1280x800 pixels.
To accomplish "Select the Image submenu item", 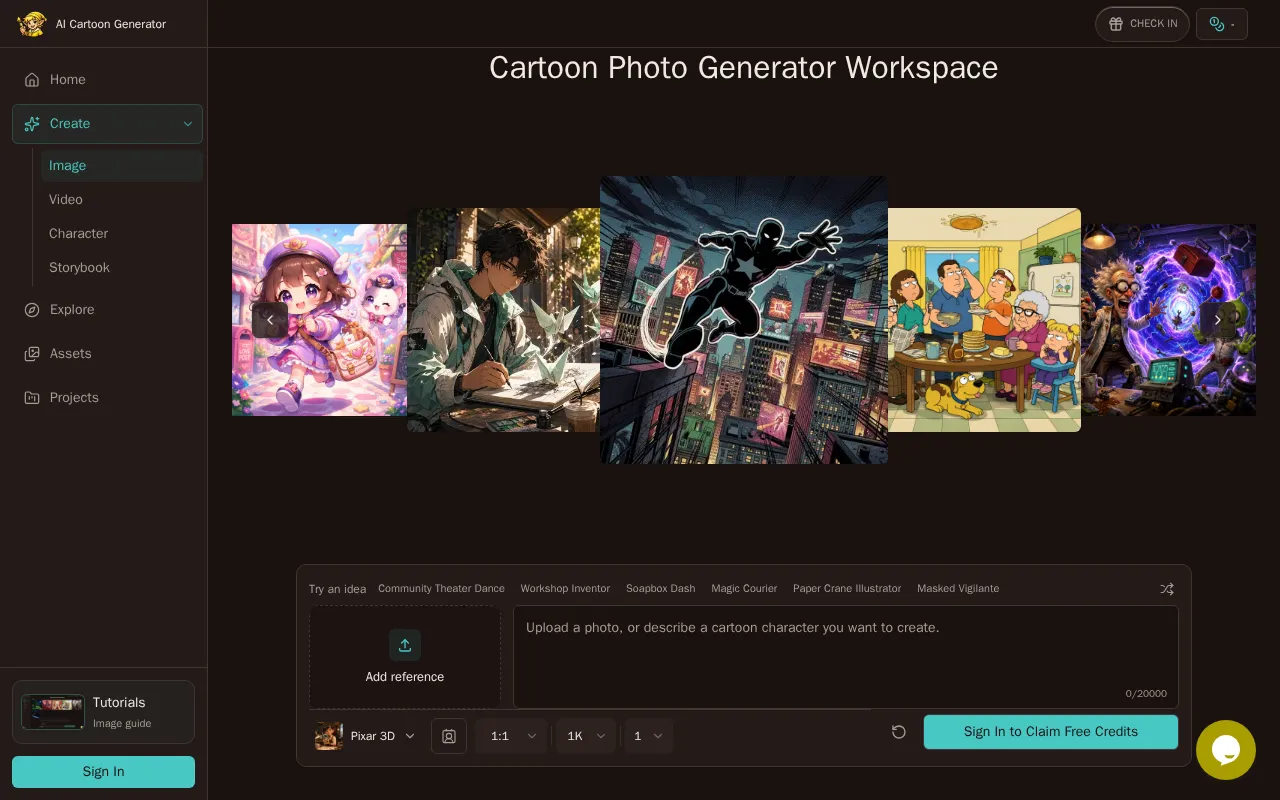I will click(122, 166).
